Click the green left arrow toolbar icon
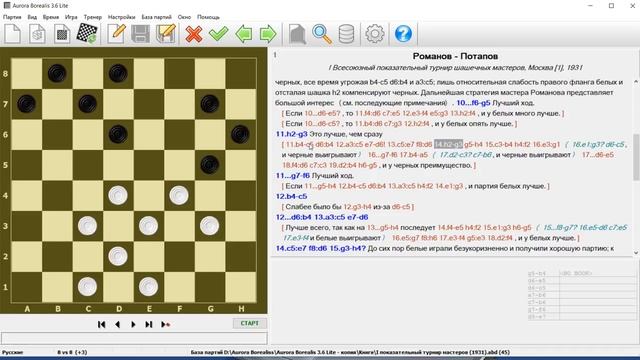The height and width of the screenshot is (360, 640). click(x=243, y=34)
